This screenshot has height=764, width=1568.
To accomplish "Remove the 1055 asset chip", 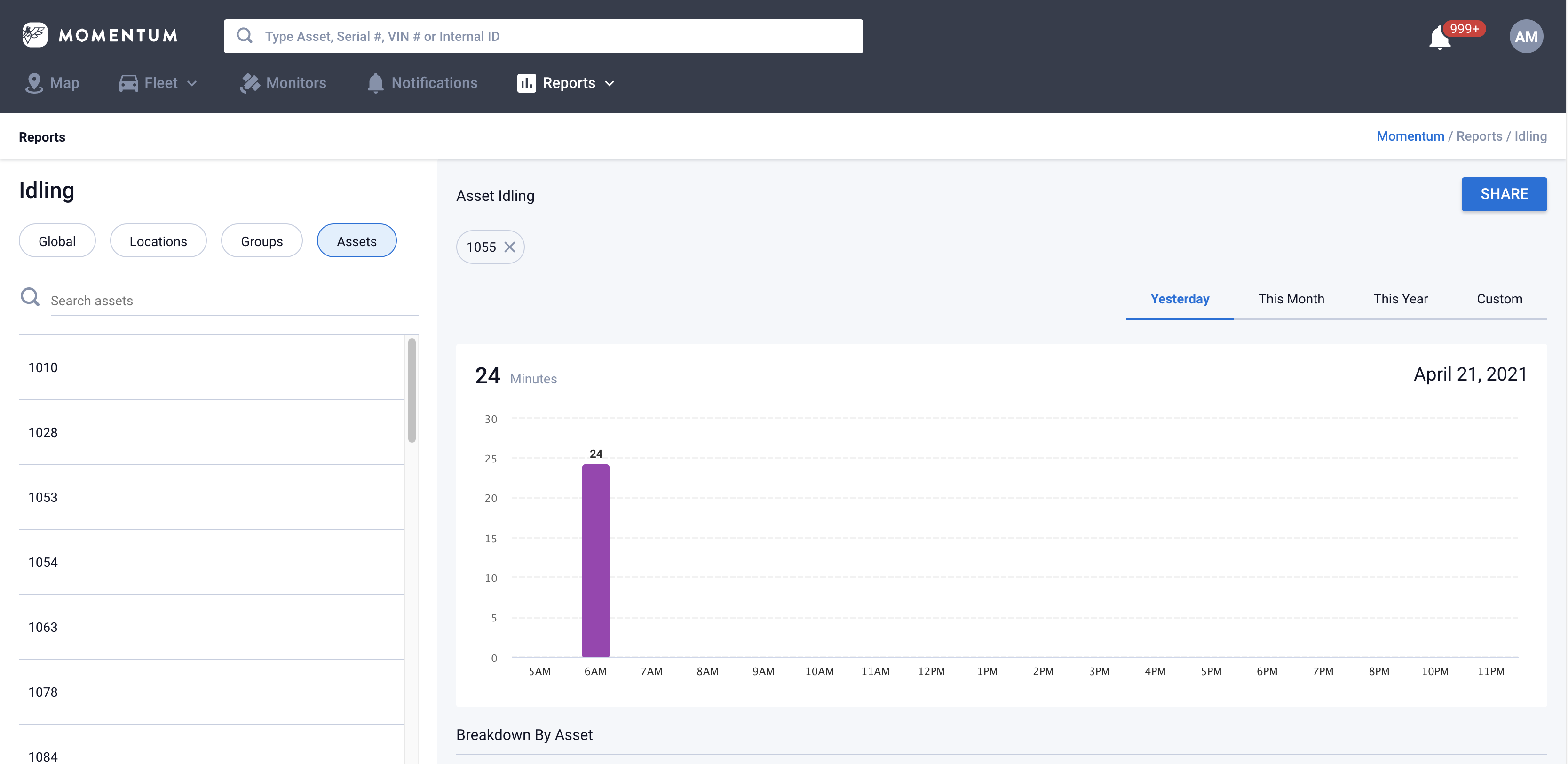I will pyautogui.click(x=509, y=247).
